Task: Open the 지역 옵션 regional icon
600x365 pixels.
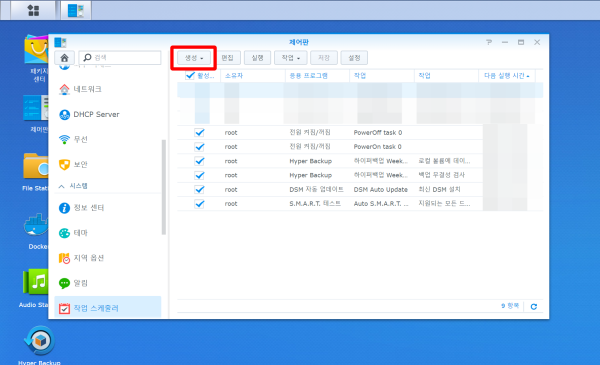Action: coord(64,258)
